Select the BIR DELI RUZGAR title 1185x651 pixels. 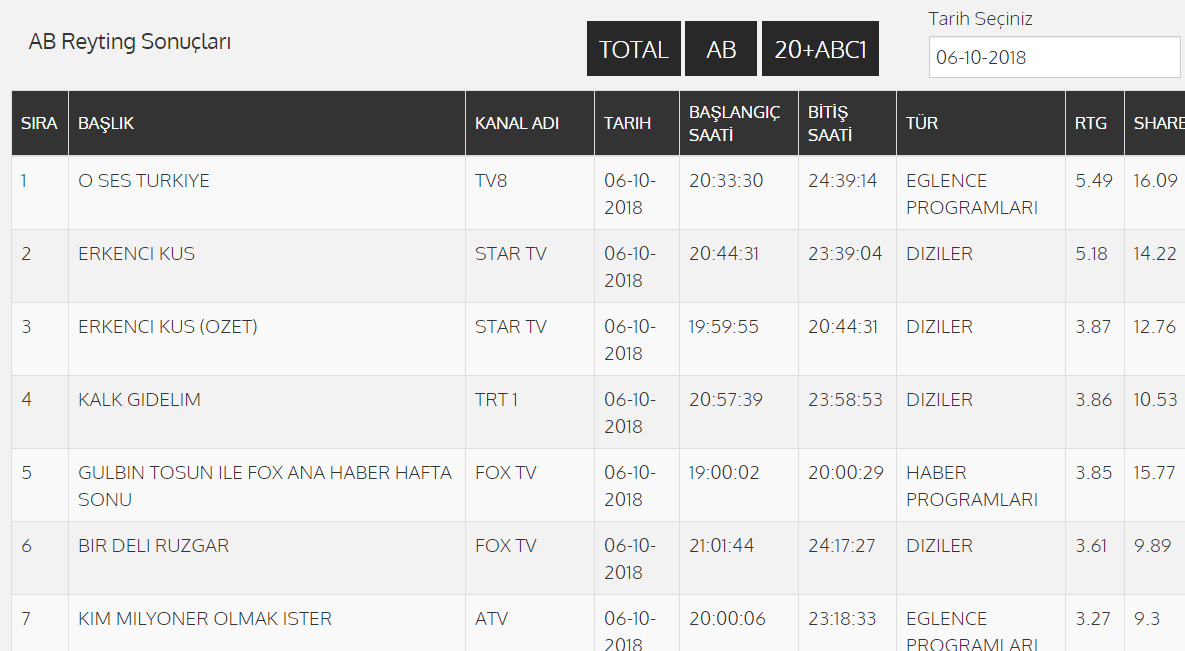tap(154, 546)
